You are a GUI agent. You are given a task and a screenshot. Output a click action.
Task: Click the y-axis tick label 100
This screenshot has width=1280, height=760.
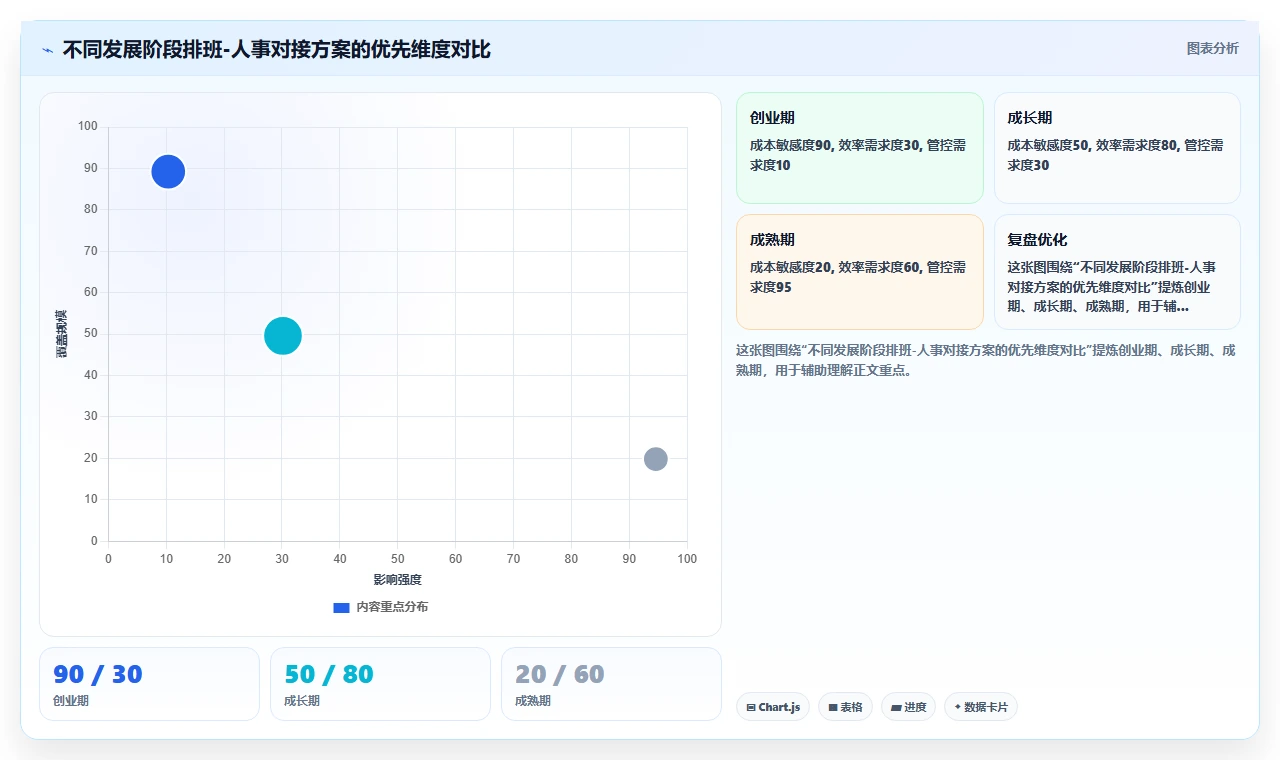click(x=88, y=126)
